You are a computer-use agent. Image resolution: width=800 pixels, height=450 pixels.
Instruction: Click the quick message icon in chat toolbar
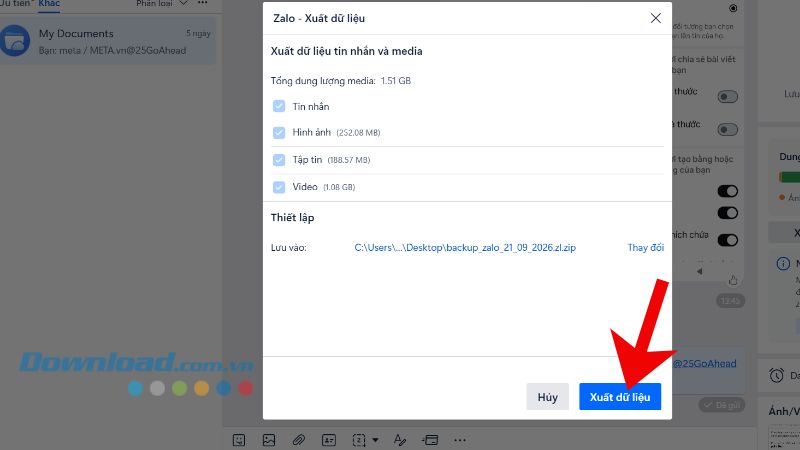tap(430, 440)
